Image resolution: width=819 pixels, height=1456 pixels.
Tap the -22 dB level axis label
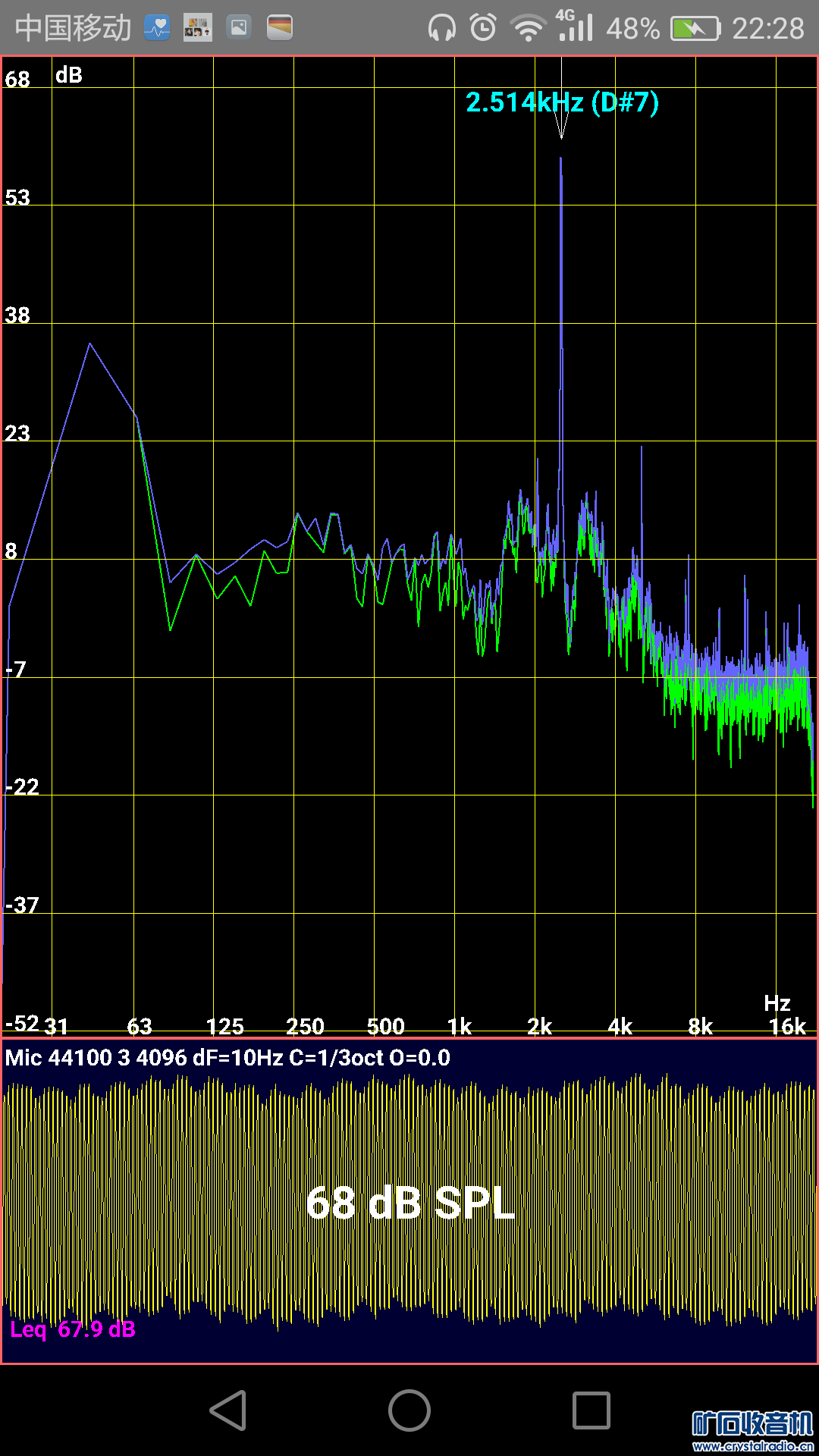tap(21, 786)
